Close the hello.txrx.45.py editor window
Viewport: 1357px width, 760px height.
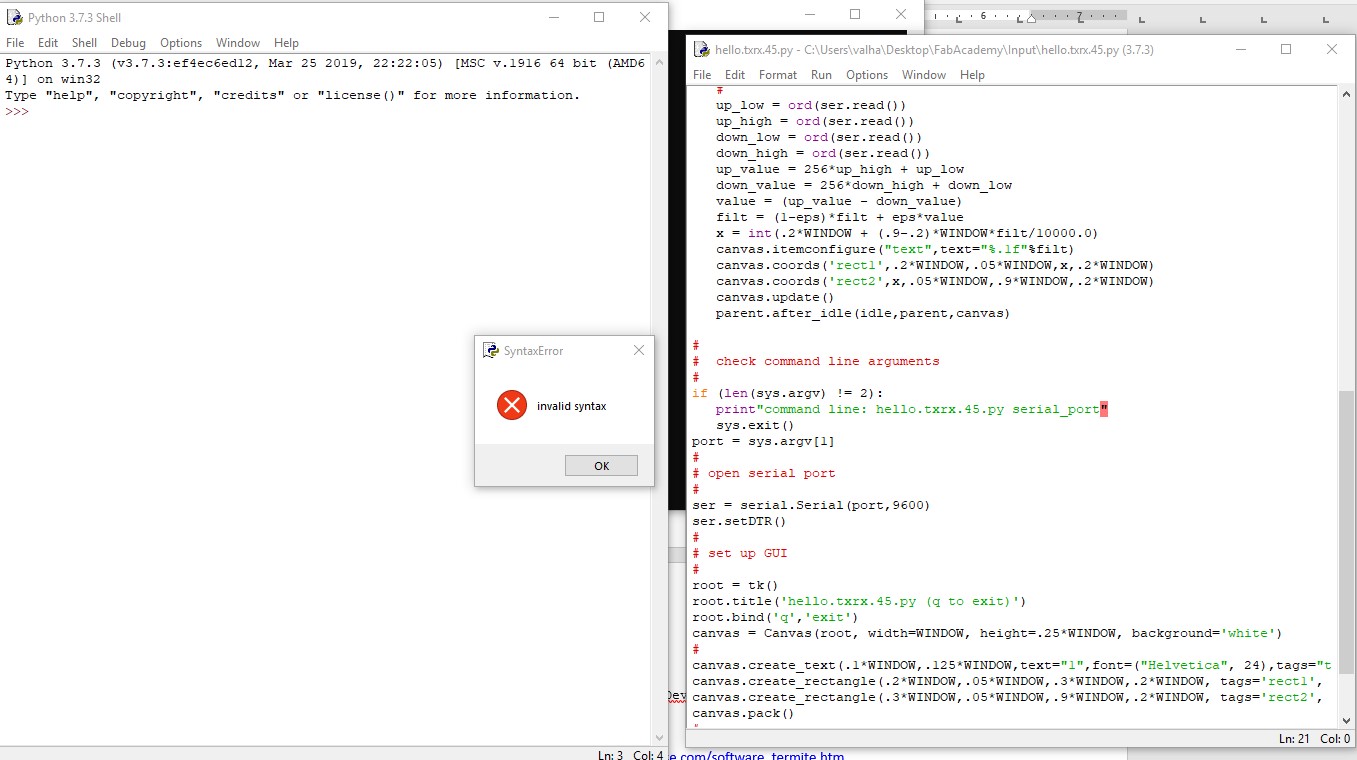click(x=1332, y=49)
